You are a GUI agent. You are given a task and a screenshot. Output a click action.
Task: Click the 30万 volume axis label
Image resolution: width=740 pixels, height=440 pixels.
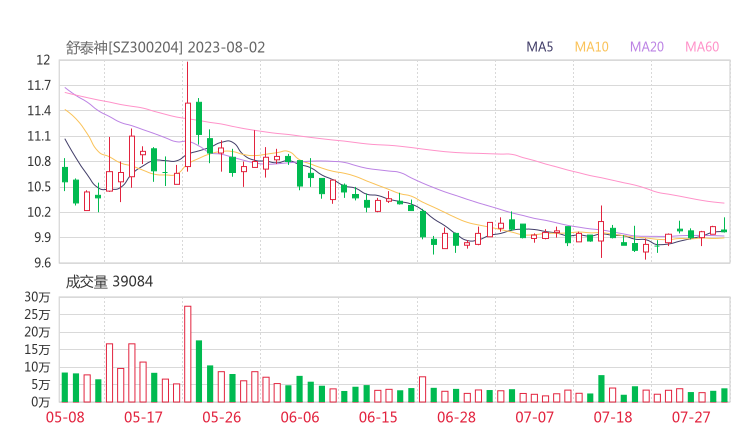coord(37,297)
